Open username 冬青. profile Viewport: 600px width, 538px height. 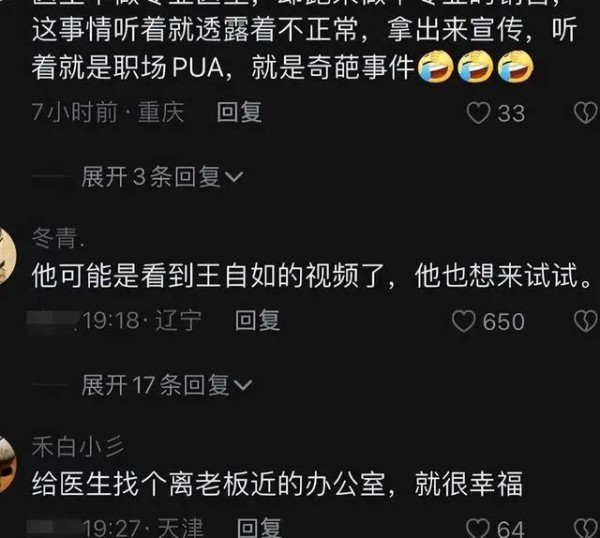click(58, 238)
